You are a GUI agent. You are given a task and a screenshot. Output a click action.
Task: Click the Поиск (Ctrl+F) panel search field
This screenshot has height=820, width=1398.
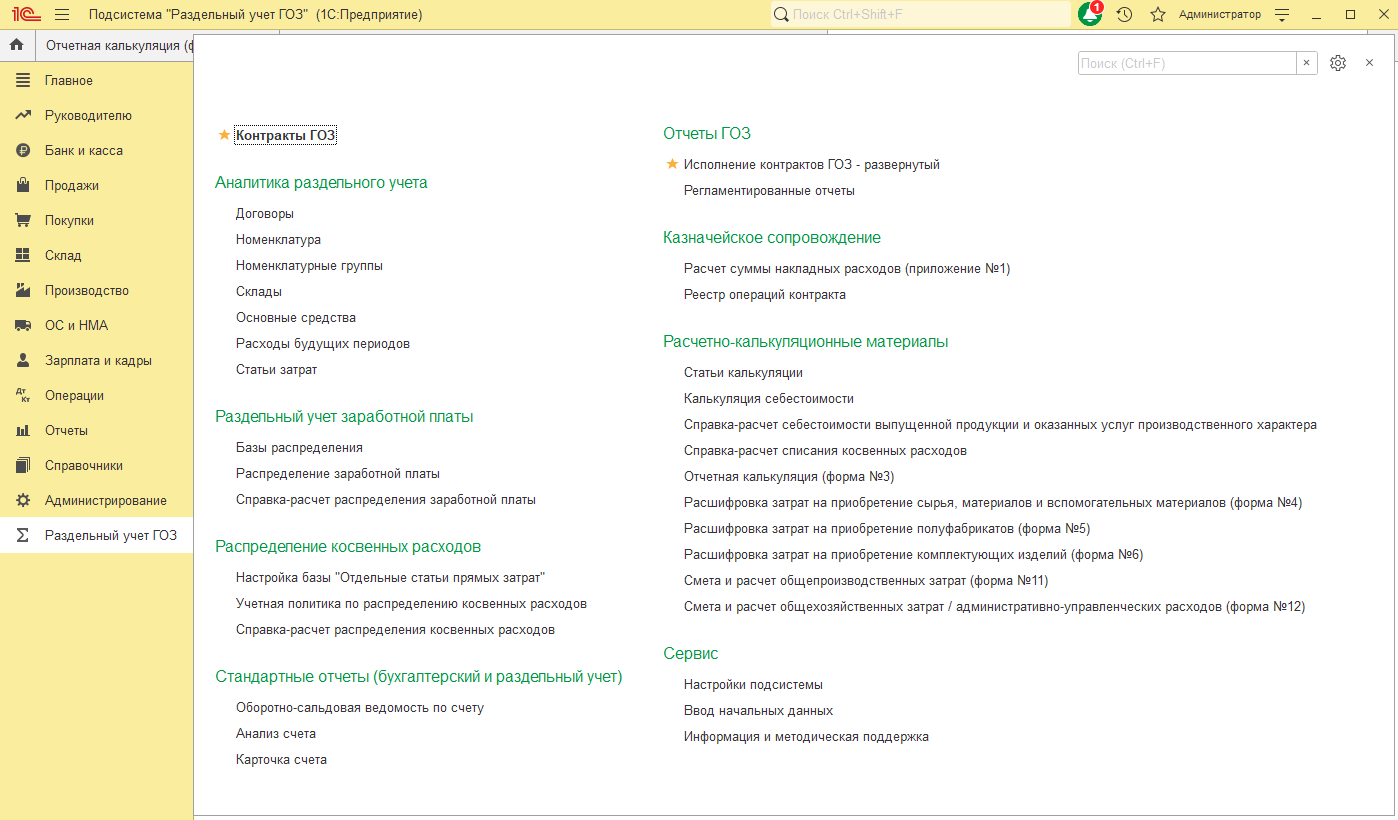1187,63
